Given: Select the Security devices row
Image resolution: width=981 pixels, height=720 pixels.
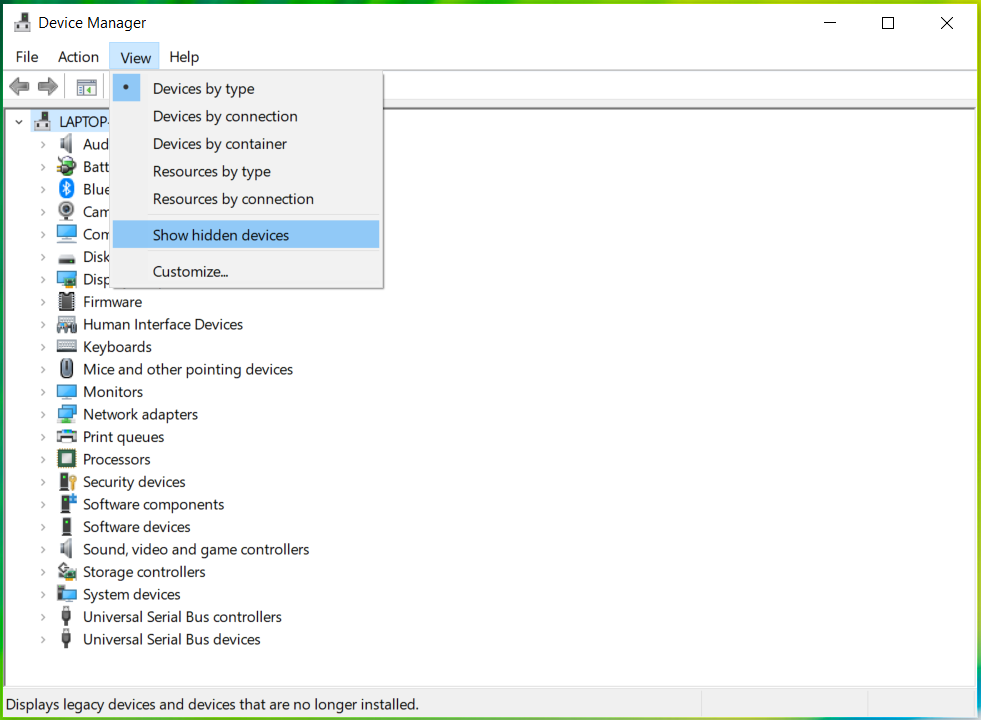Looking at the screenshot, I should click(x=134, y=482).
